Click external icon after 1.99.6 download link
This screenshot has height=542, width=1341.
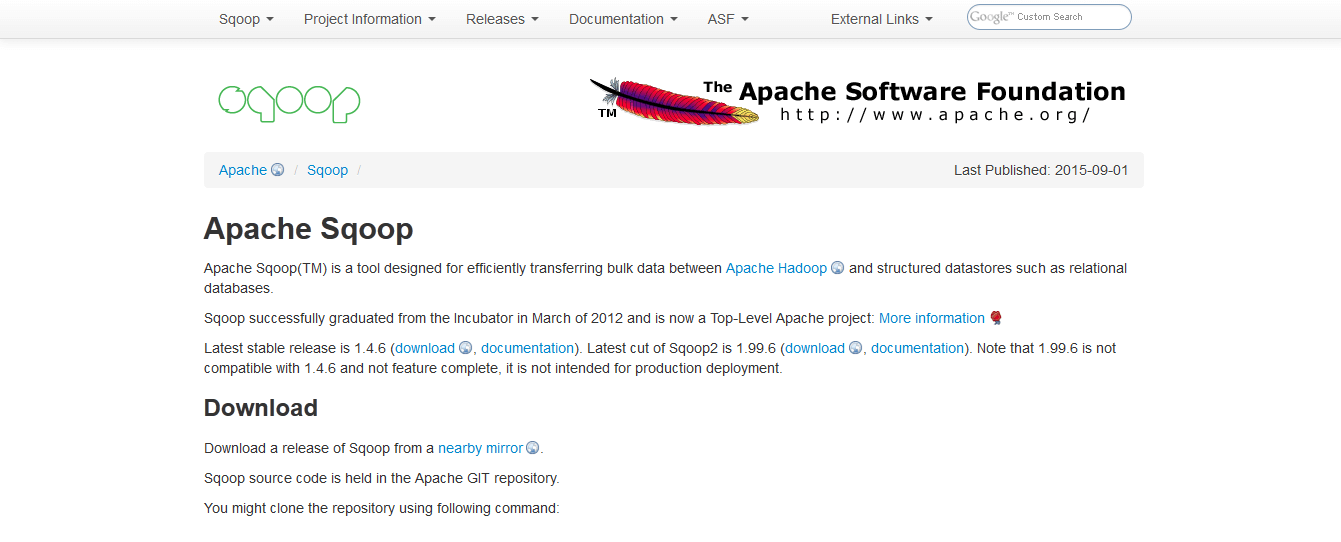(855, 348)
